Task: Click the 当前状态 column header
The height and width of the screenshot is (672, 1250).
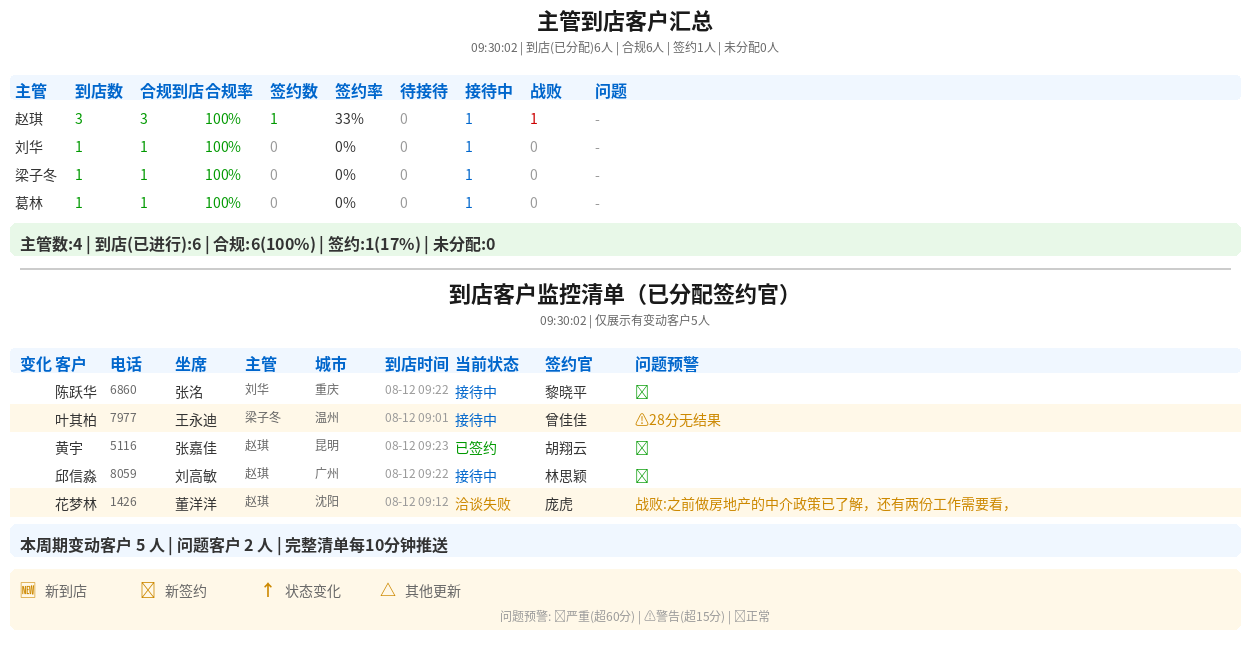Action: [487, 364]
